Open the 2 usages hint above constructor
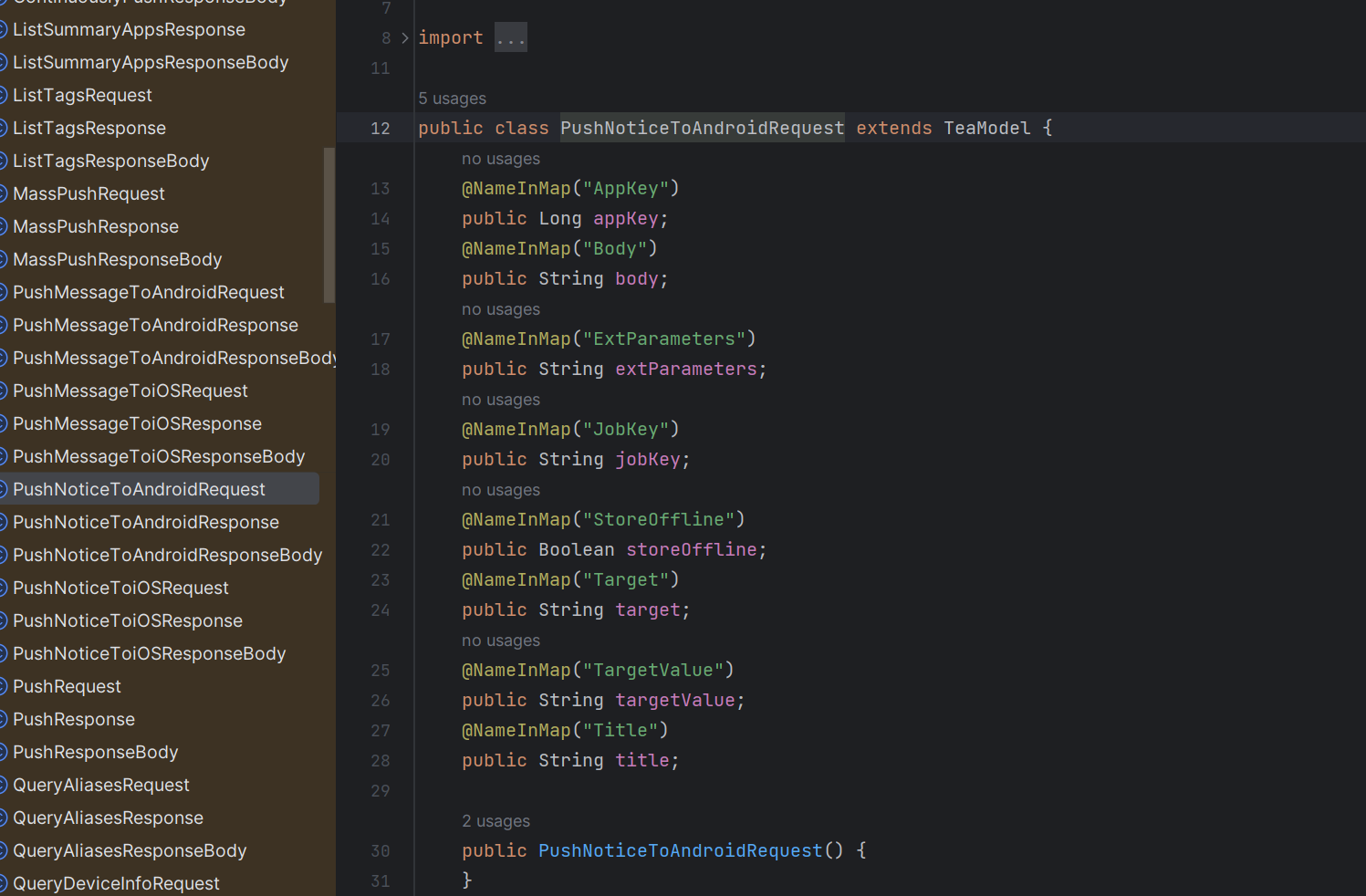The width and height of the screenshot is (1366, 896). tap(495, 821)
